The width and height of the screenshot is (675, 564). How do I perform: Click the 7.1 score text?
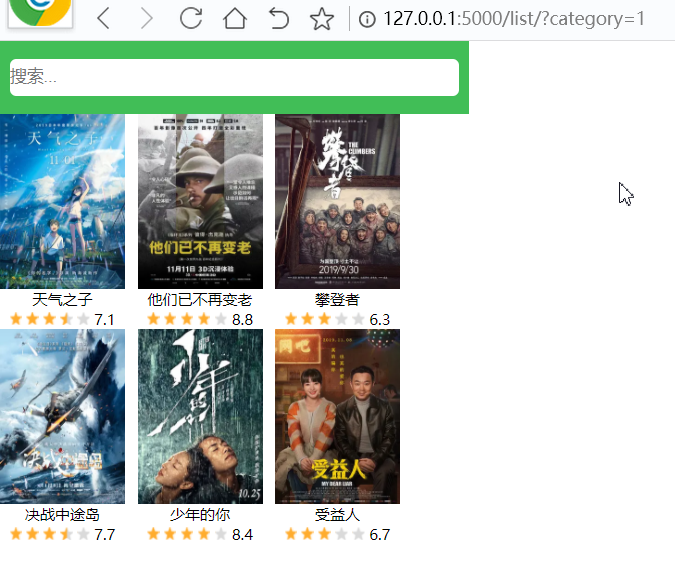pos(105,320)
